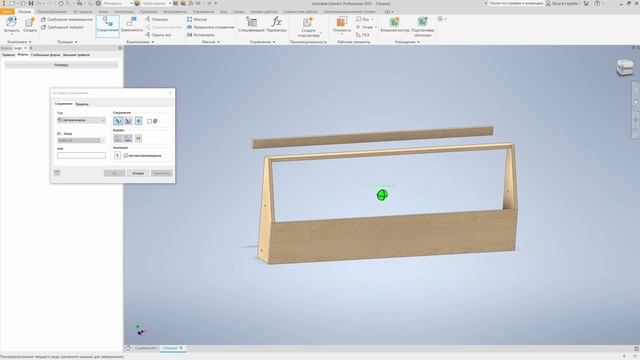Image resolution: width=640 pixels, height=360 pixels.
Task: Click the color appearance wheel icon
Action: coord(137,3)
